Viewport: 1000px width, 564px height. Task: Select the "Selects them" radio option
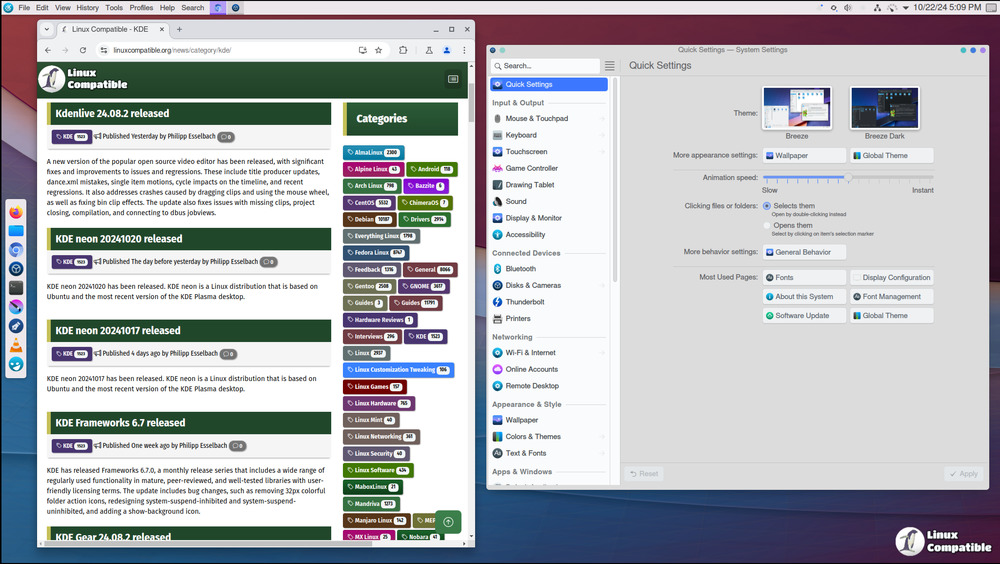pyautogui.click(x=767, y=206)
